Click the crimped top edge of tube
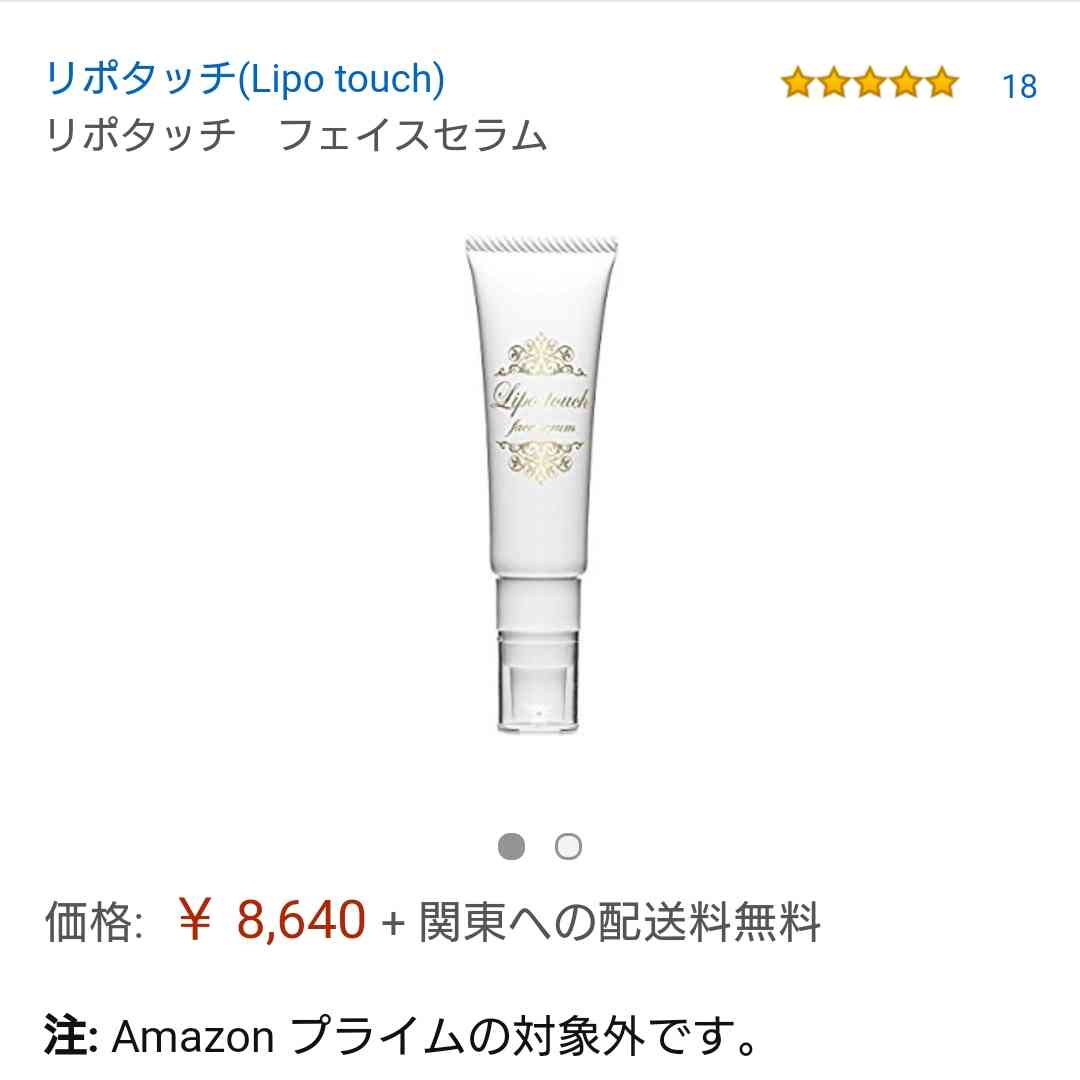 (541, 245)
